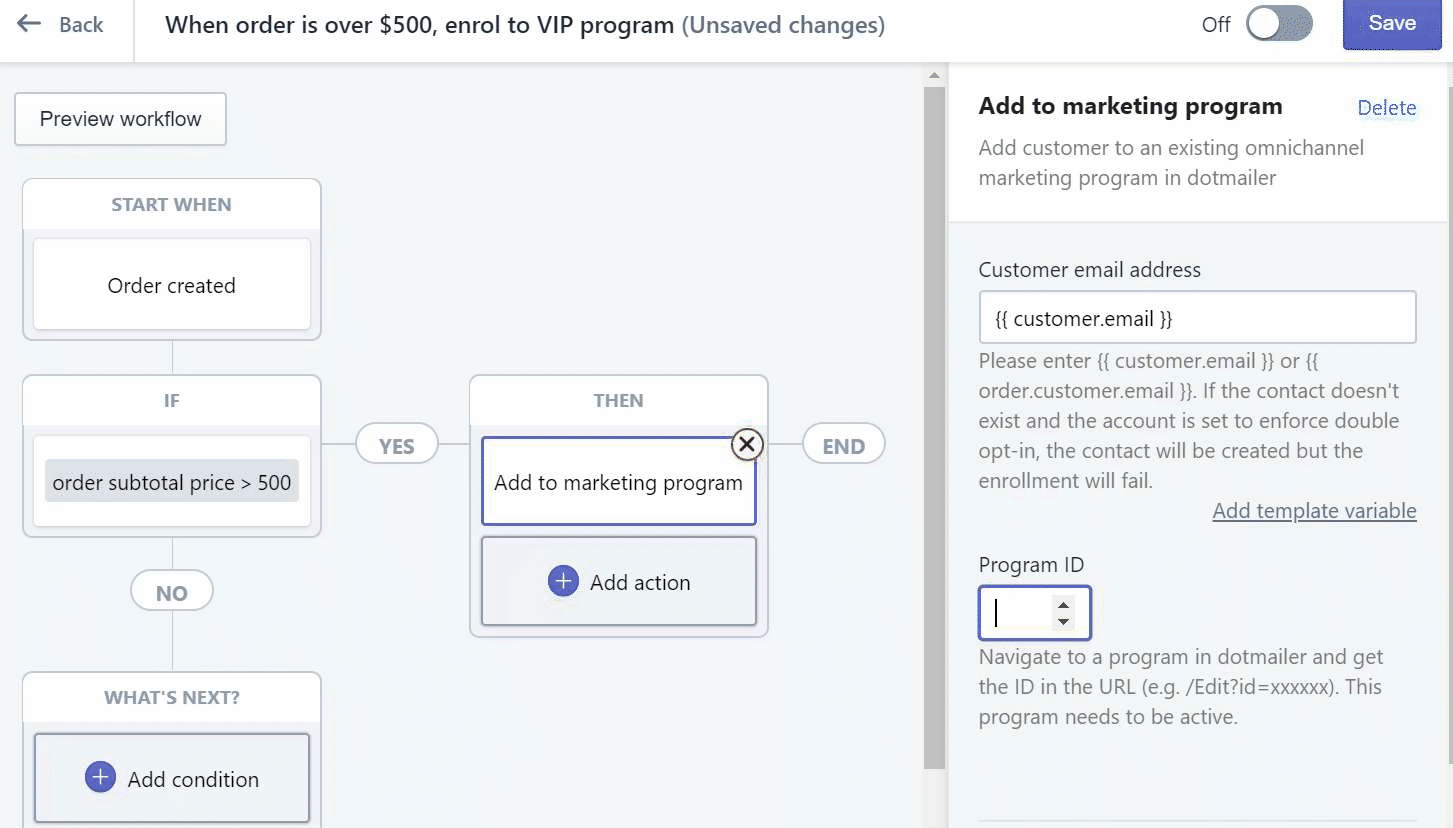Select the Order created trigger block
This screenshot has width=1453, height=828.
point(172,286)
